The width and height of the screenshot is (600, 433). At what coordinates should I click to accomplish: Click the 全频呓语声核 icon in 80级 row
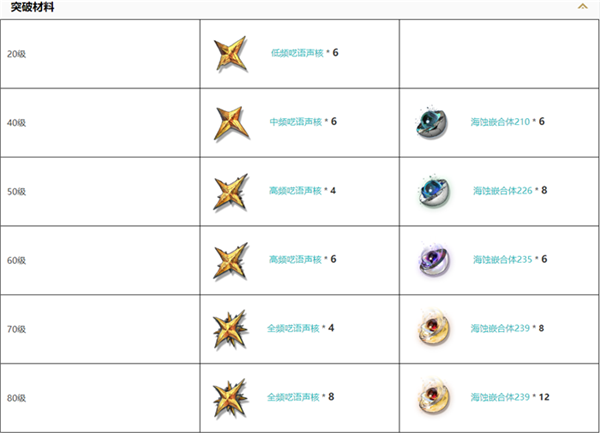(x=230, y=397)
